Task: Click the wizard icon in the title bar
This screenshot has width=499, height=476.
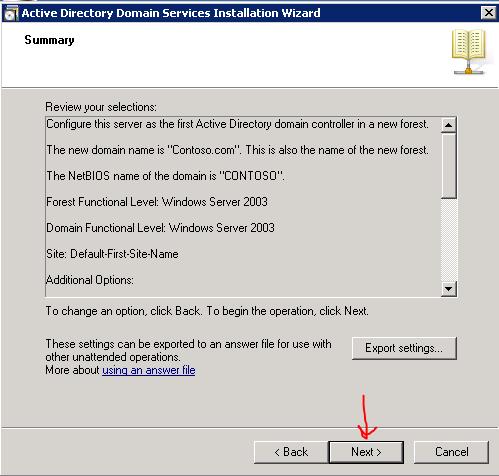Action: coord(11,13)
